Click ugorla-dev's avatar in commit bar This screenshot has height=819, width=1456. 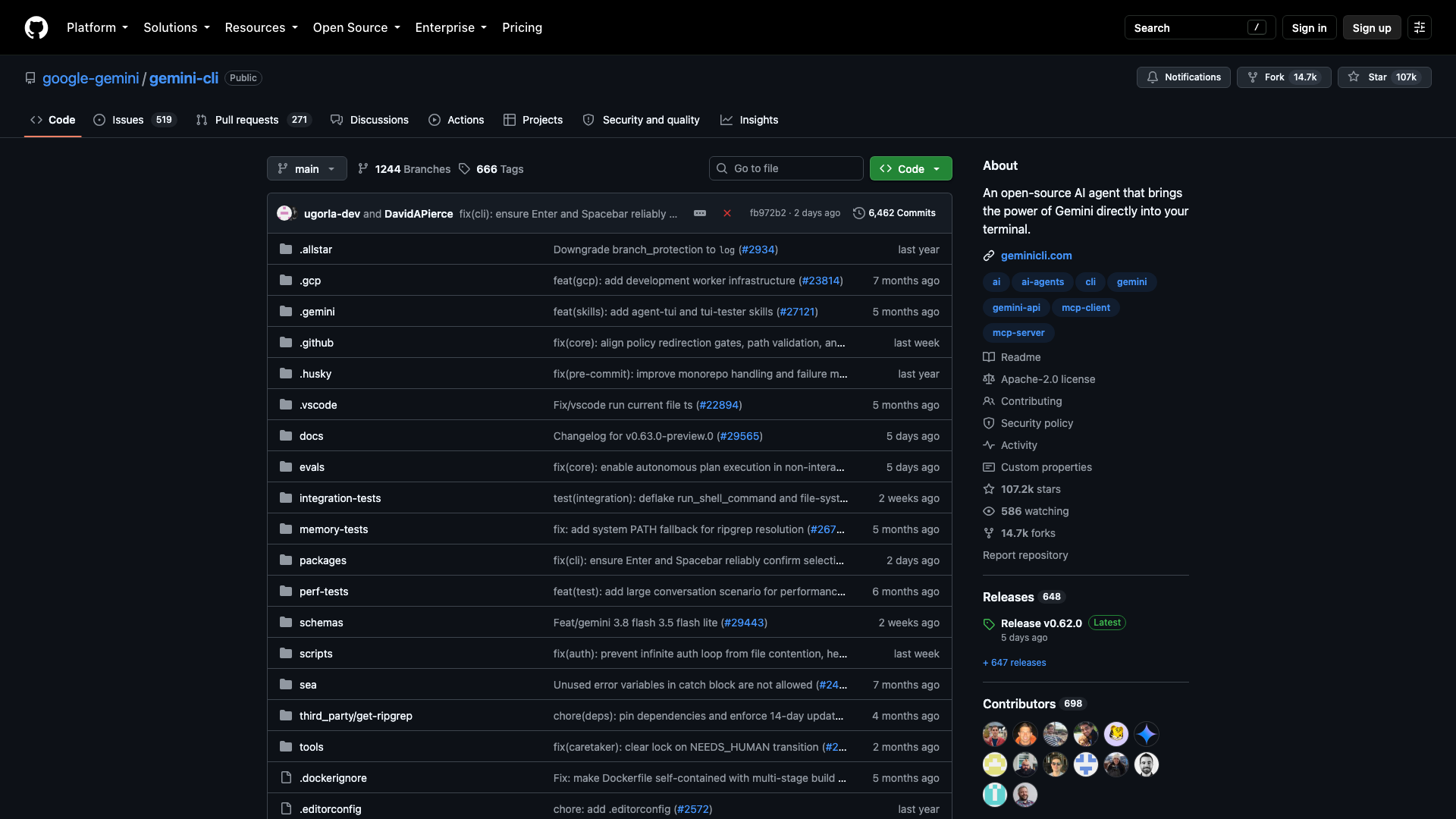pyautogui.click(x=284, y=213)
